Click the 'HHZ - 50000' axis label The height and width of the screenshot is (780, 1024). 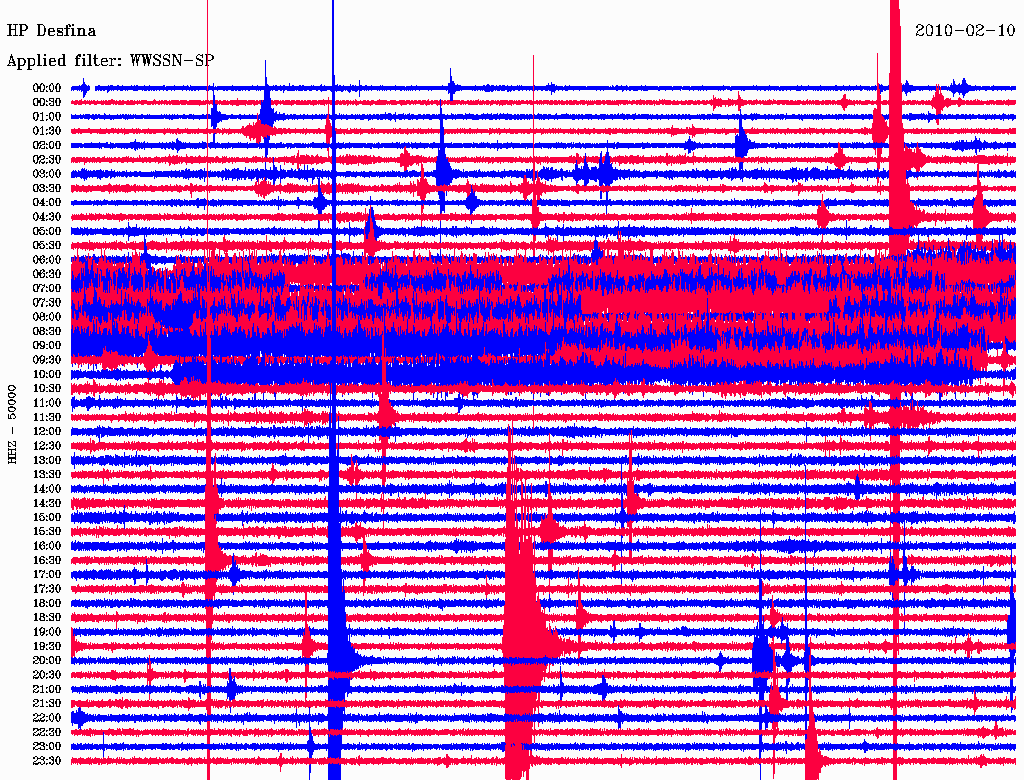tap(12, 424)
